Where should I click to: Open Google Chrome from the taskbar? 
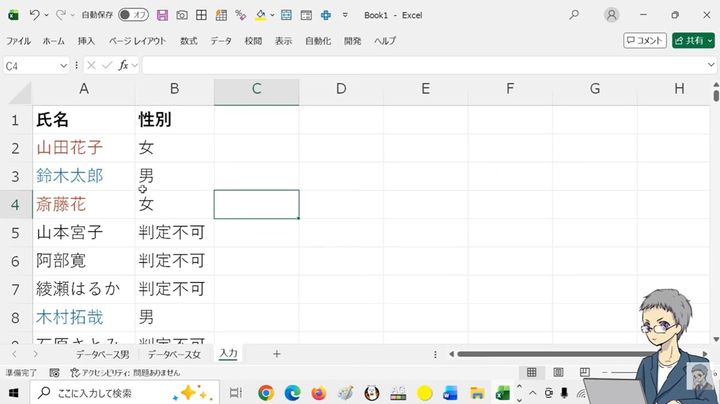pos(266,393)
